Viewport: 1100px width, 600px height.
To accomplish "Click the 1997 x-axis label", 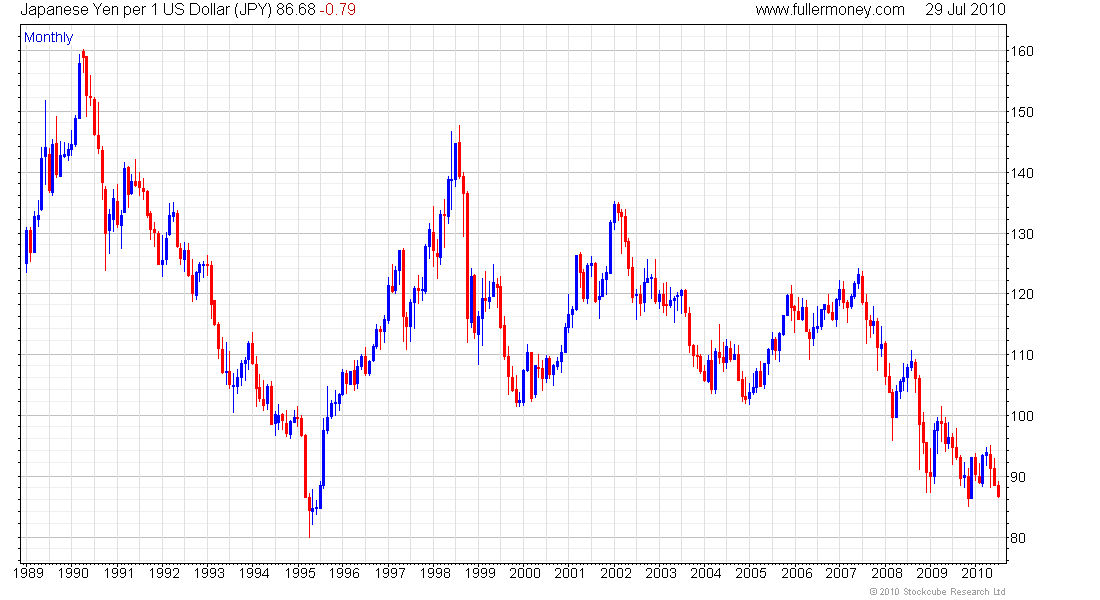I will pyautogui.click(x=390, y=573).
